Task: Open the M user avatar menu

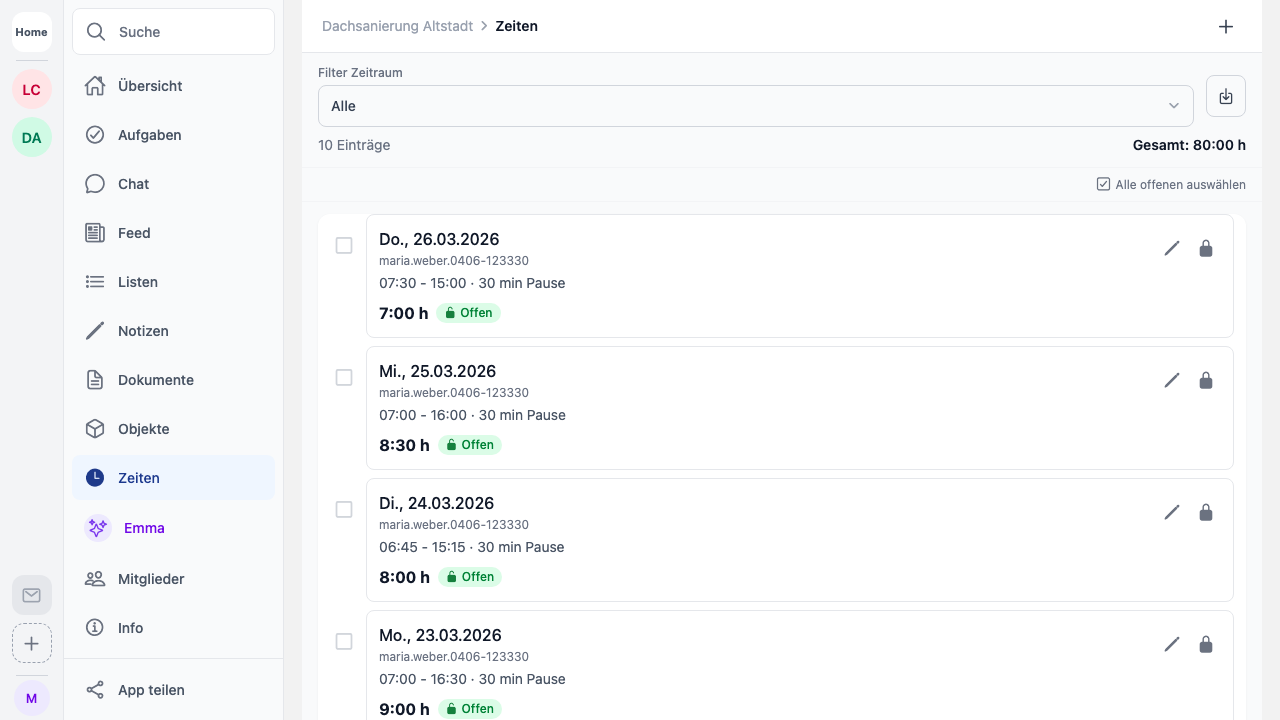Action: (32, 698)
